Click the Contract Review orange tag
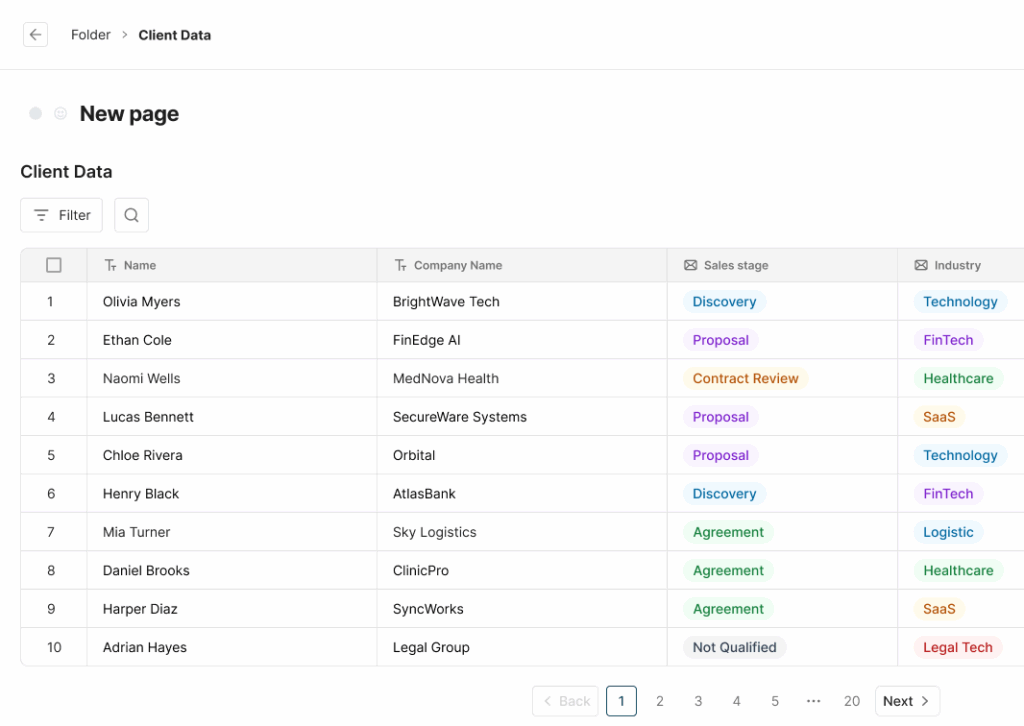The image size is (1024, 726). pos(745,379)
